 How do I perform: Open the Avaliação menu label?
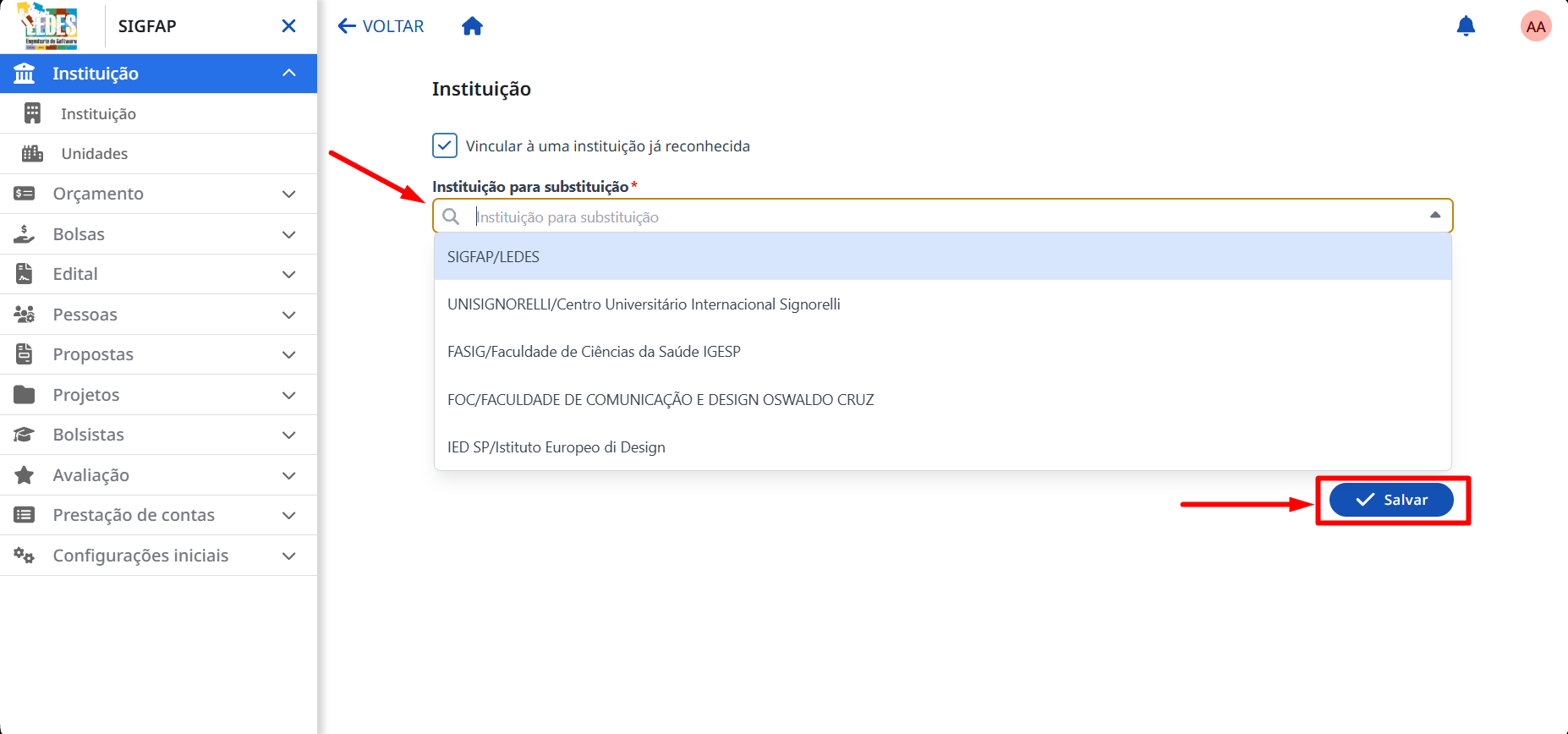[90, 475]
